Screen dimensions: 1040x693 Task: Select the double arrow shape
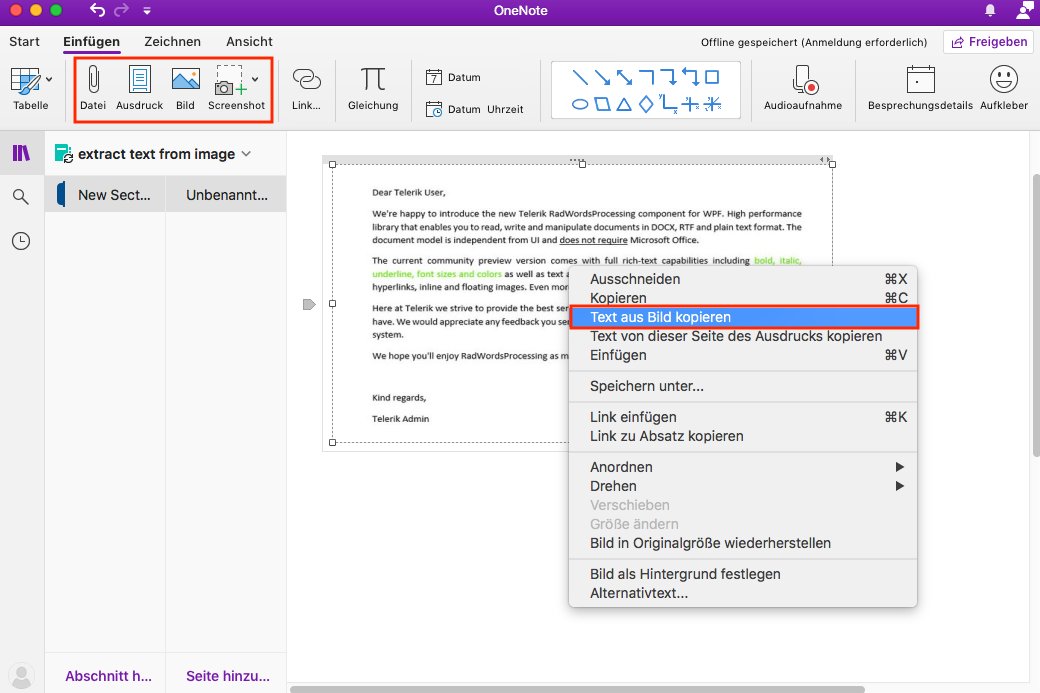tap(624, 77)
